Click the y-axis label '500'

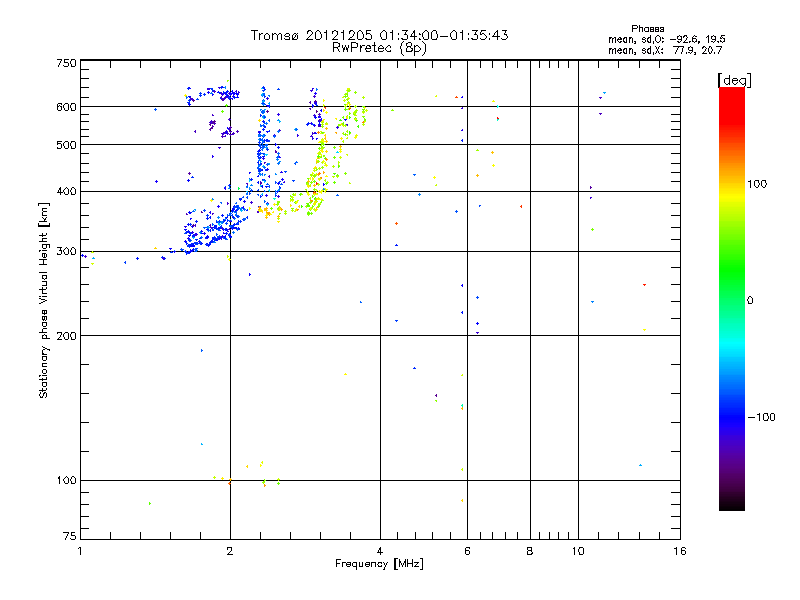(x=66, y=145)
